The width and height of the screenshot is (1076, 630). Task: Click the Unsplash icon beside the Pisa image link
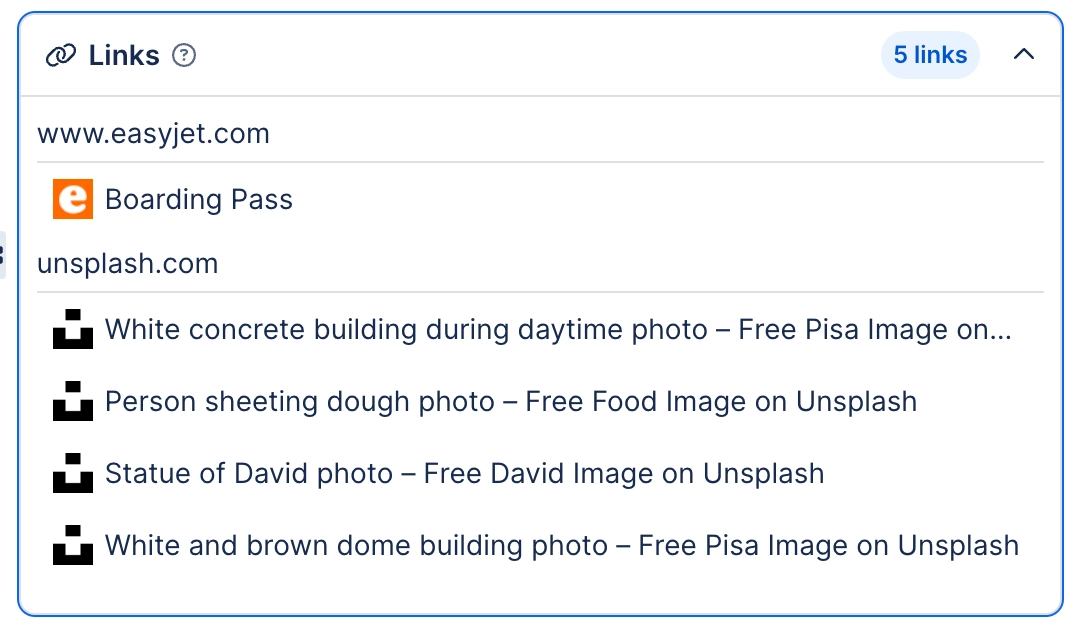coord(72,329)
